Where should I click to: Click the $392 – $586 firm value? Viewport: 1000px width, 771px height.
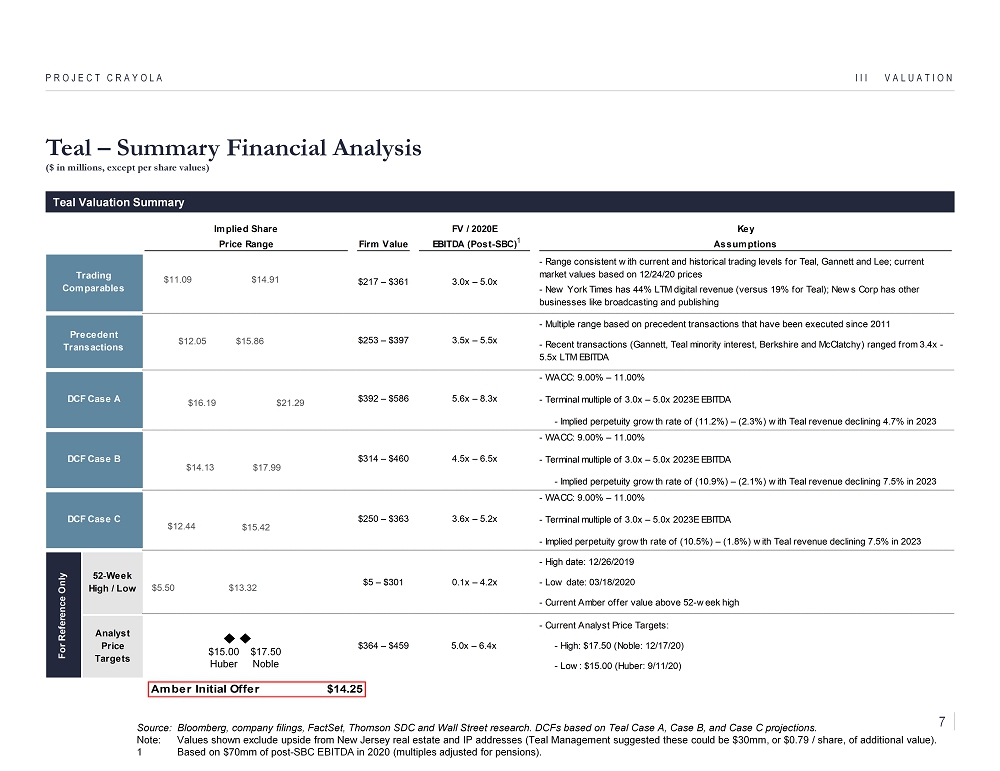pyautogui.click(x=382, y=398)
